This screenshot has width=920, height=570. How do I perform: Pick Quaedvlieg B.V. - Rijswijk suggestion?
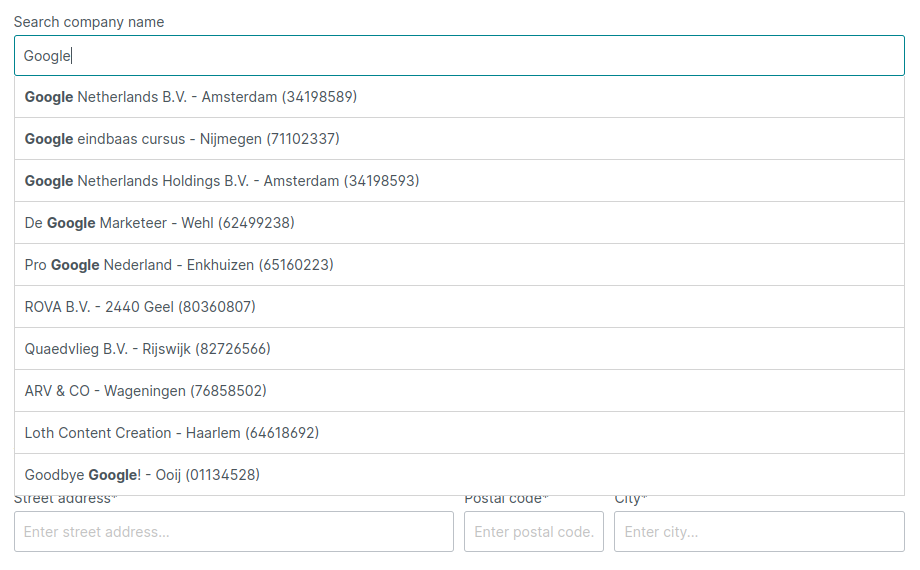(x=459, y=349)
